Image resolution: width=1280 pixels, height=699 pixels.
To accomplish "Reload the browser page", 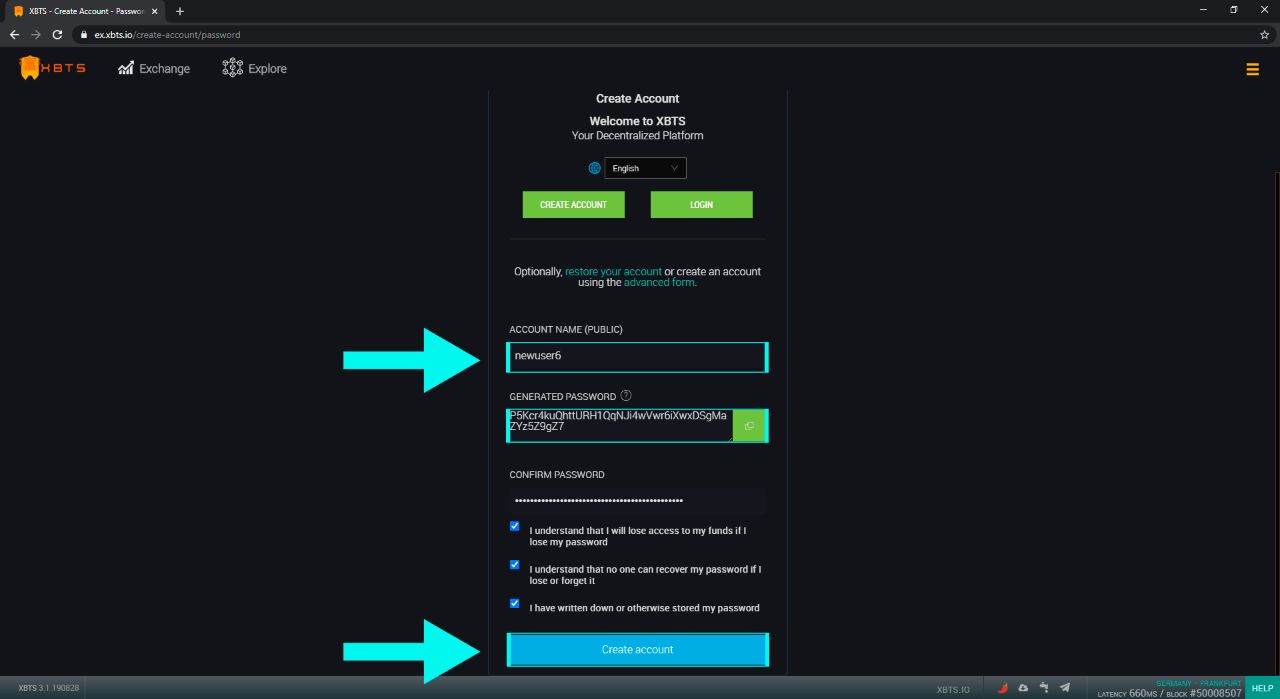I will click(57, 34).
